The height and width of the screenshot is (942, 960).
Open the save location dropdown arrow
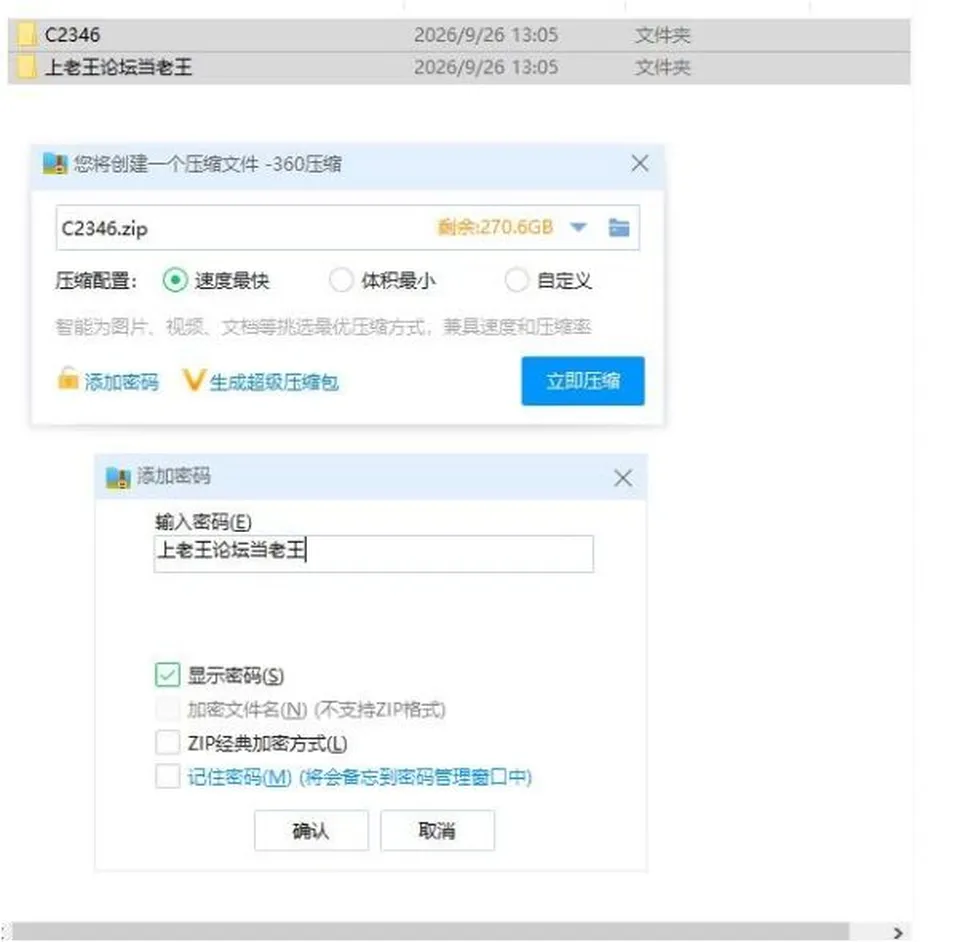coord(578,228)
